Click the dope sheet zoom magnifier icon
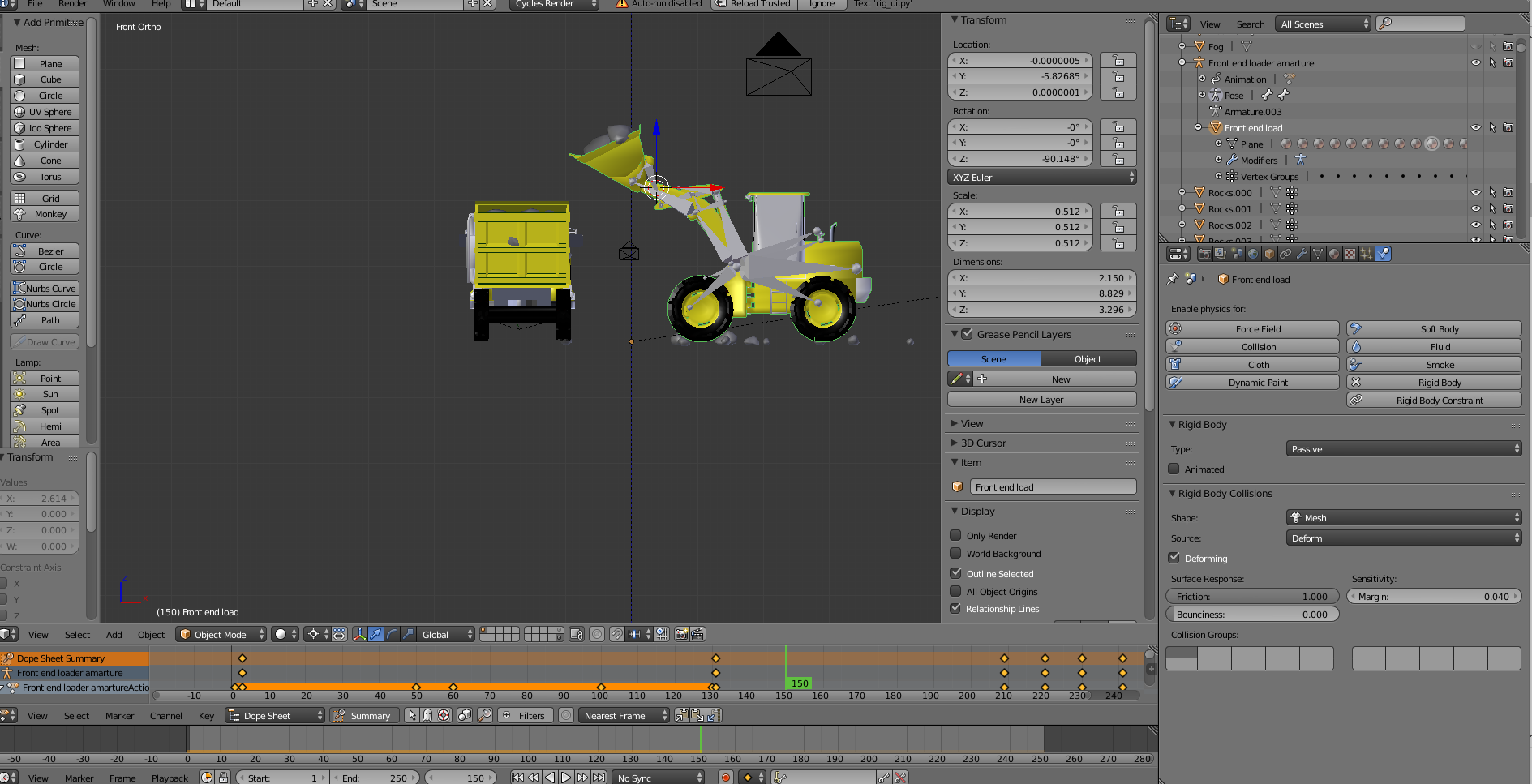 coord(484,715)
